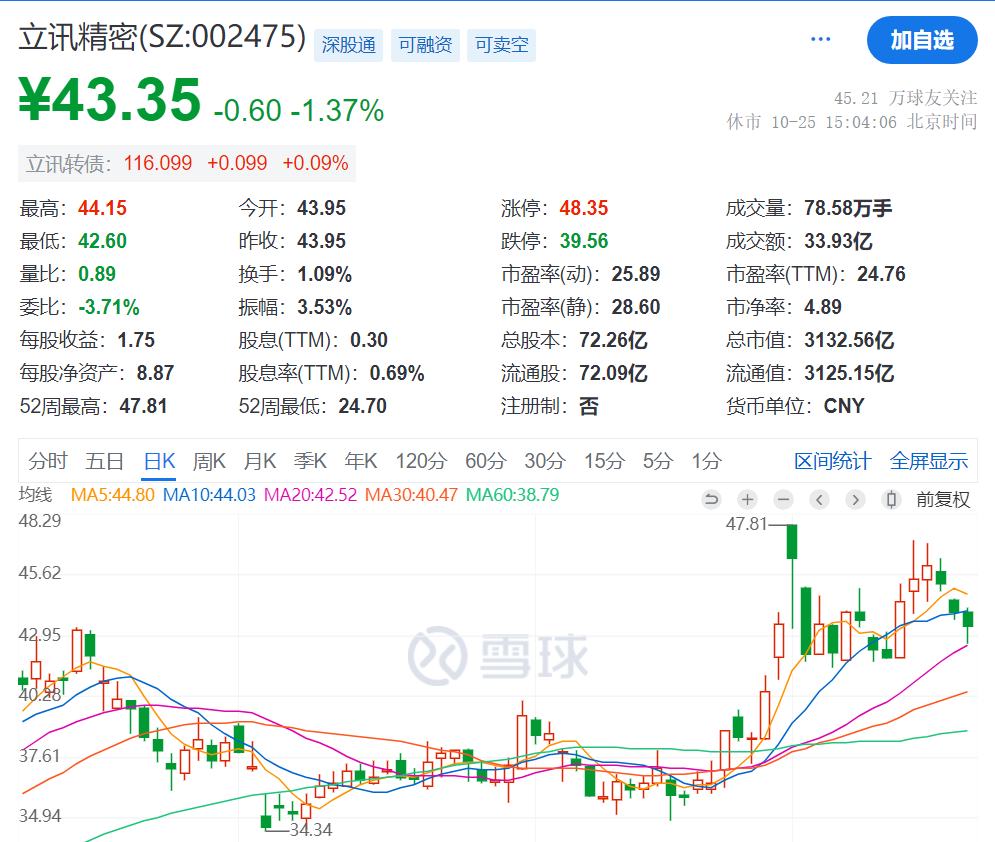Image resolution: width=995 pixels, height=842 pixels.
Task: Select the 分时 intraday tab
Action: click(x=48, y=462)
